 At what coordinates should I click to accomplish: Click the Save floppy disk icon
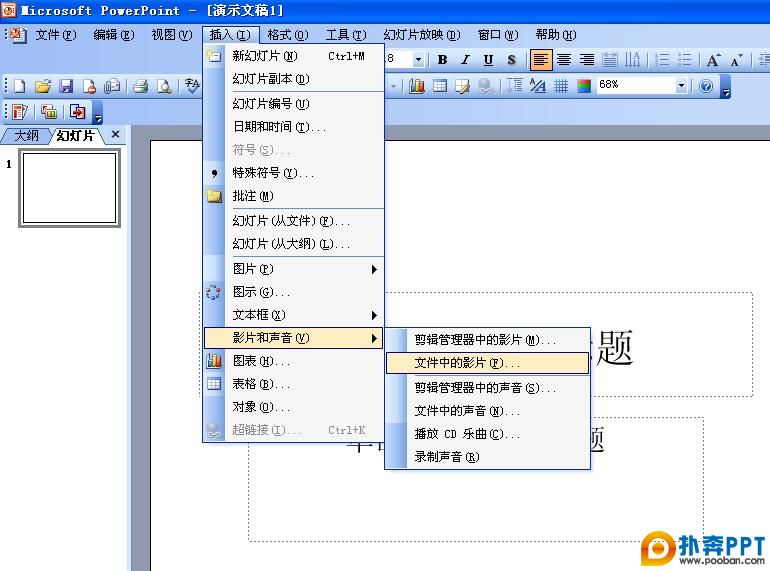tap(66, 86)
